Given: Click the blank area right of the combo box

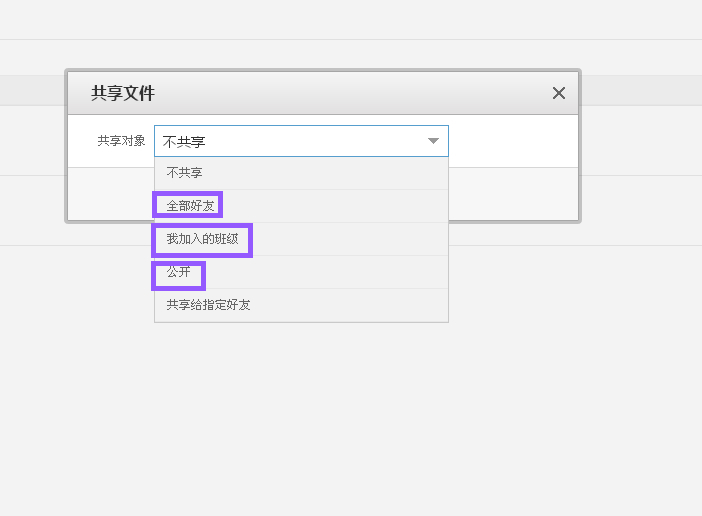Looking at the screenshot, I should click(x=512, y=141).
